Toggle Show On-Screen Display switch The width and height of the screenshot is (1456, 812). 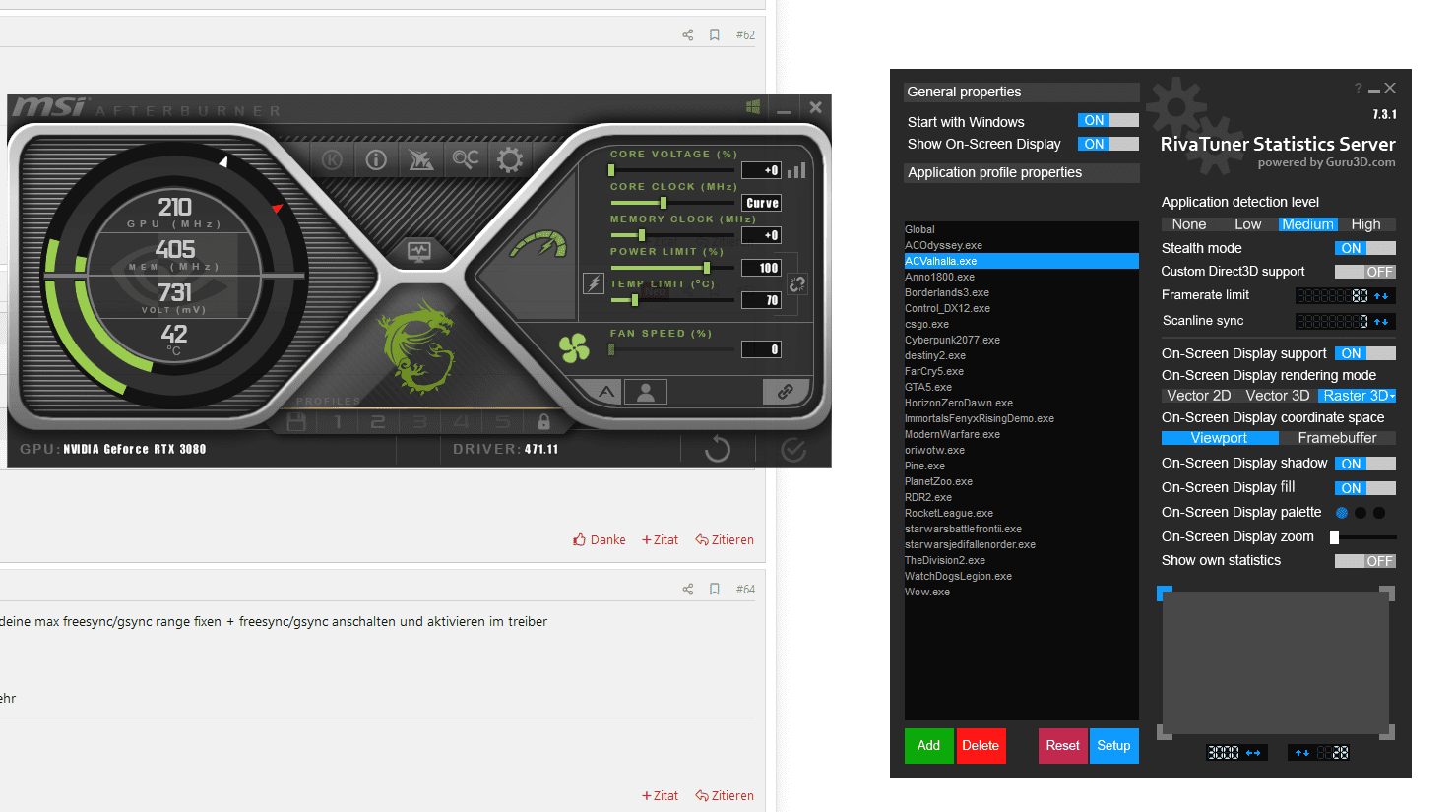coord(1108,144)
